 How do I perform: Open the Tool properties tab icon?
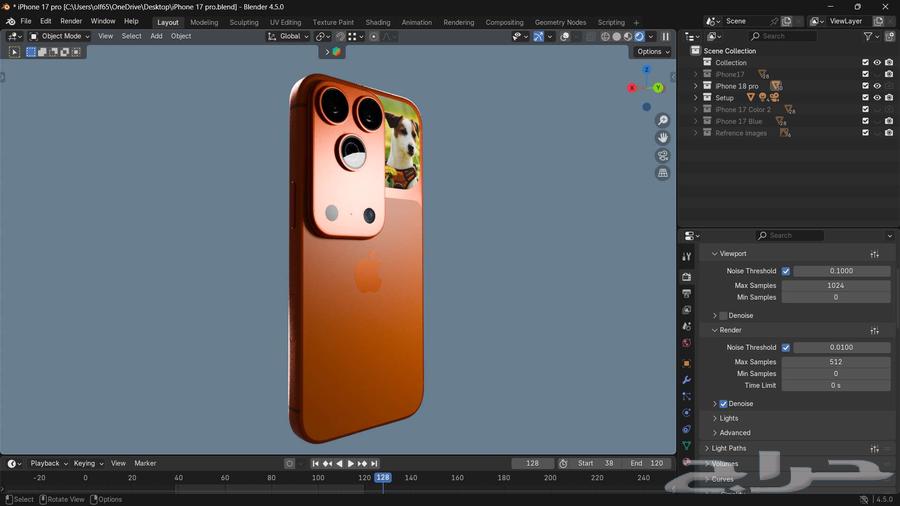point(686,256)
